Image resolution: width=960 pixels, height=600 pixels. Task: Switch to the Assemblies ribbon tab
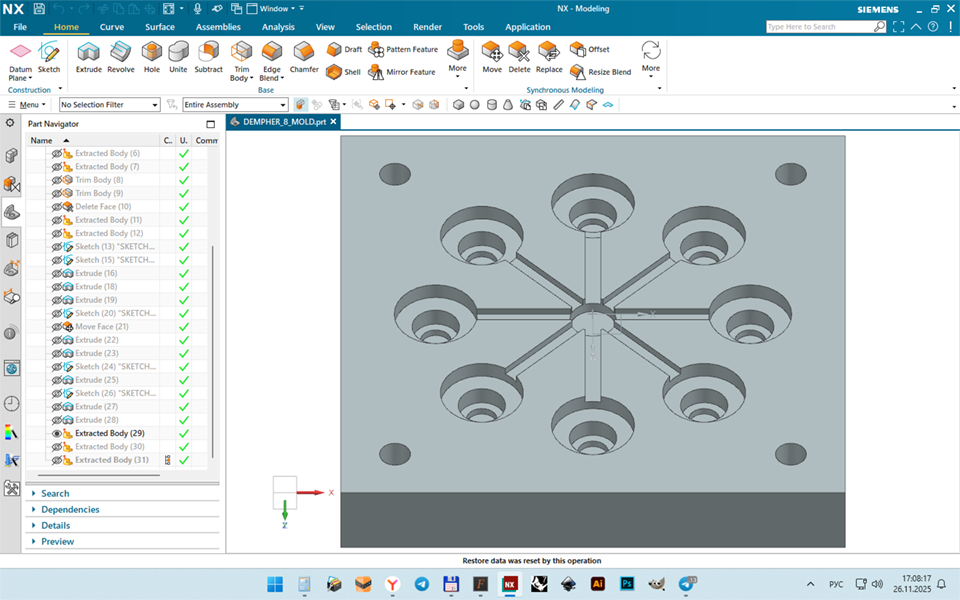click(x=218, y=27)
